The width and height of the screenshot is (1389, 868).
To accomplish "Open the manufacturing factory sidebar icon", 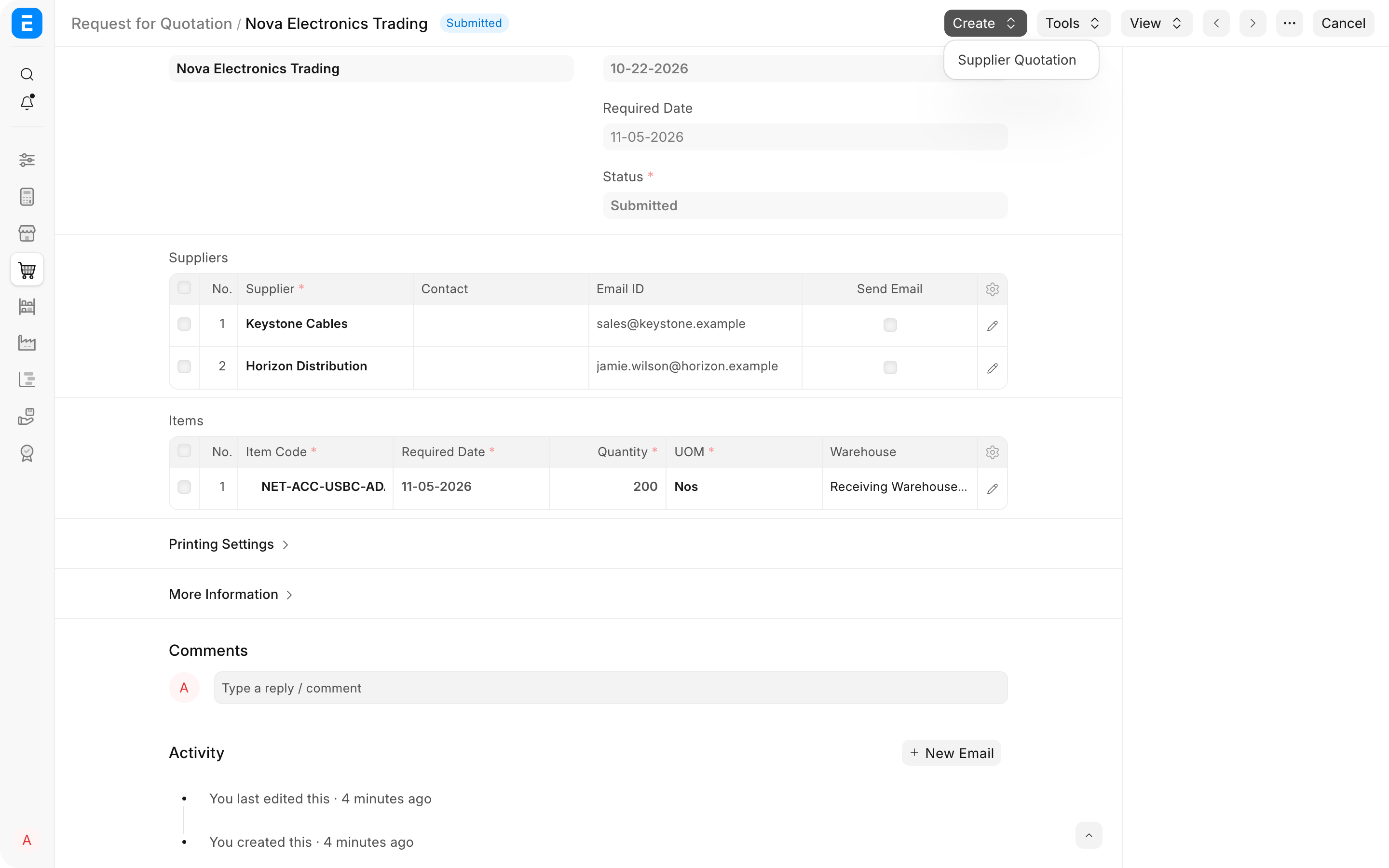I will [x=27, y=343].
